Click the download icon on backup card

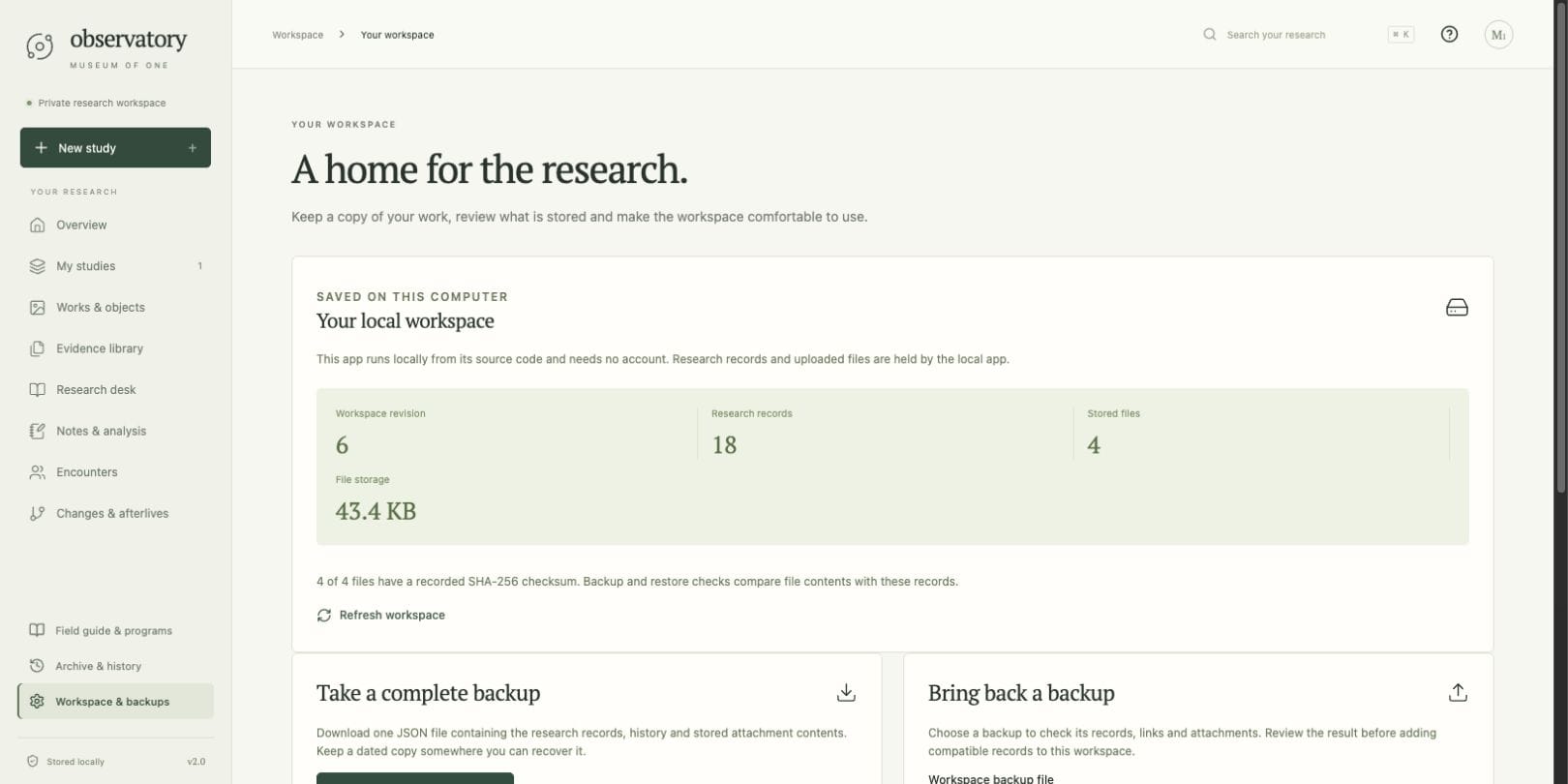point(846,693)
